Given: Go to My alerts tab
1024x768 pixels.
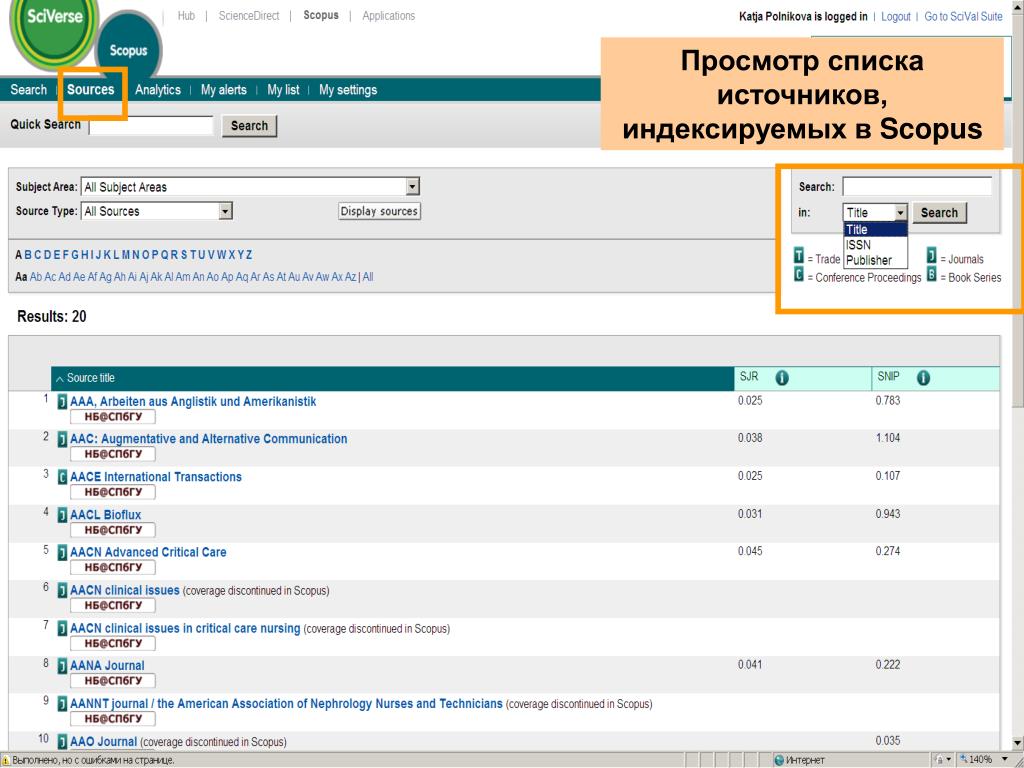Looking at the screenshot, I should 224,90.
